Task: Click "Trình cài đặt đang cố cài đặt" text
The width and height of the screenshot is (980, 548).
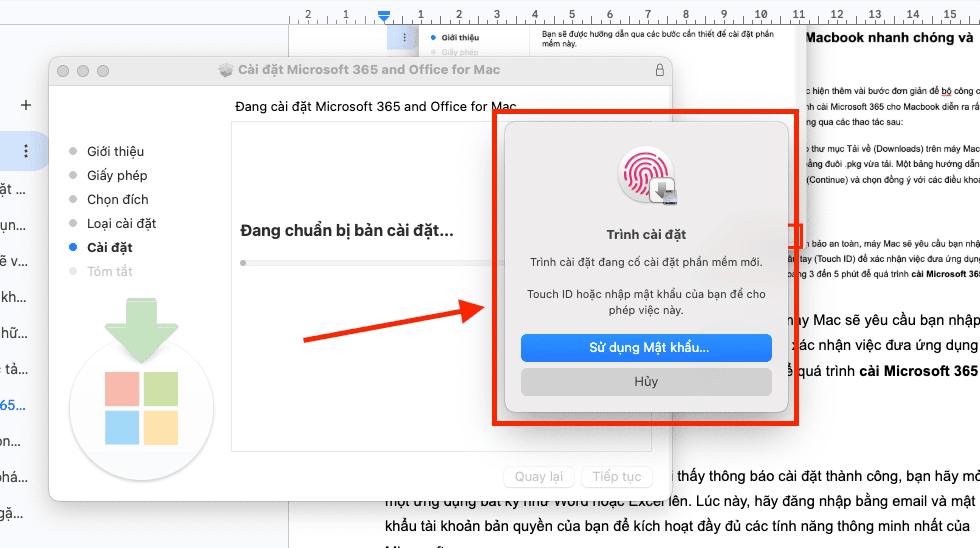Action: (x=646, y=262)
